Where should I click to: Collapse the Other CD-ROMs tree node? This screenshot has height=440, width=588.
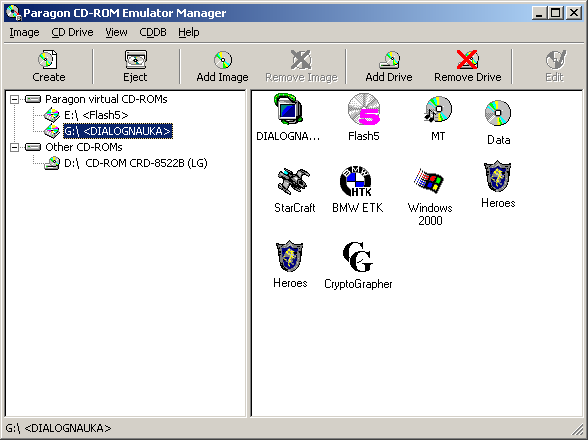pos(14,147)
